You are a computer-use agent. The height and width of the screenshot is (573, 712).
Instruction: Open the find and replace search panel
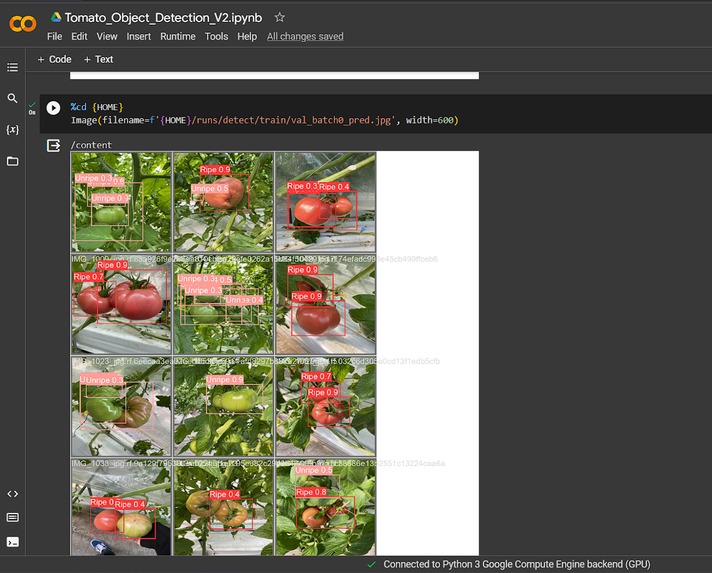click(x=12, y=98)
